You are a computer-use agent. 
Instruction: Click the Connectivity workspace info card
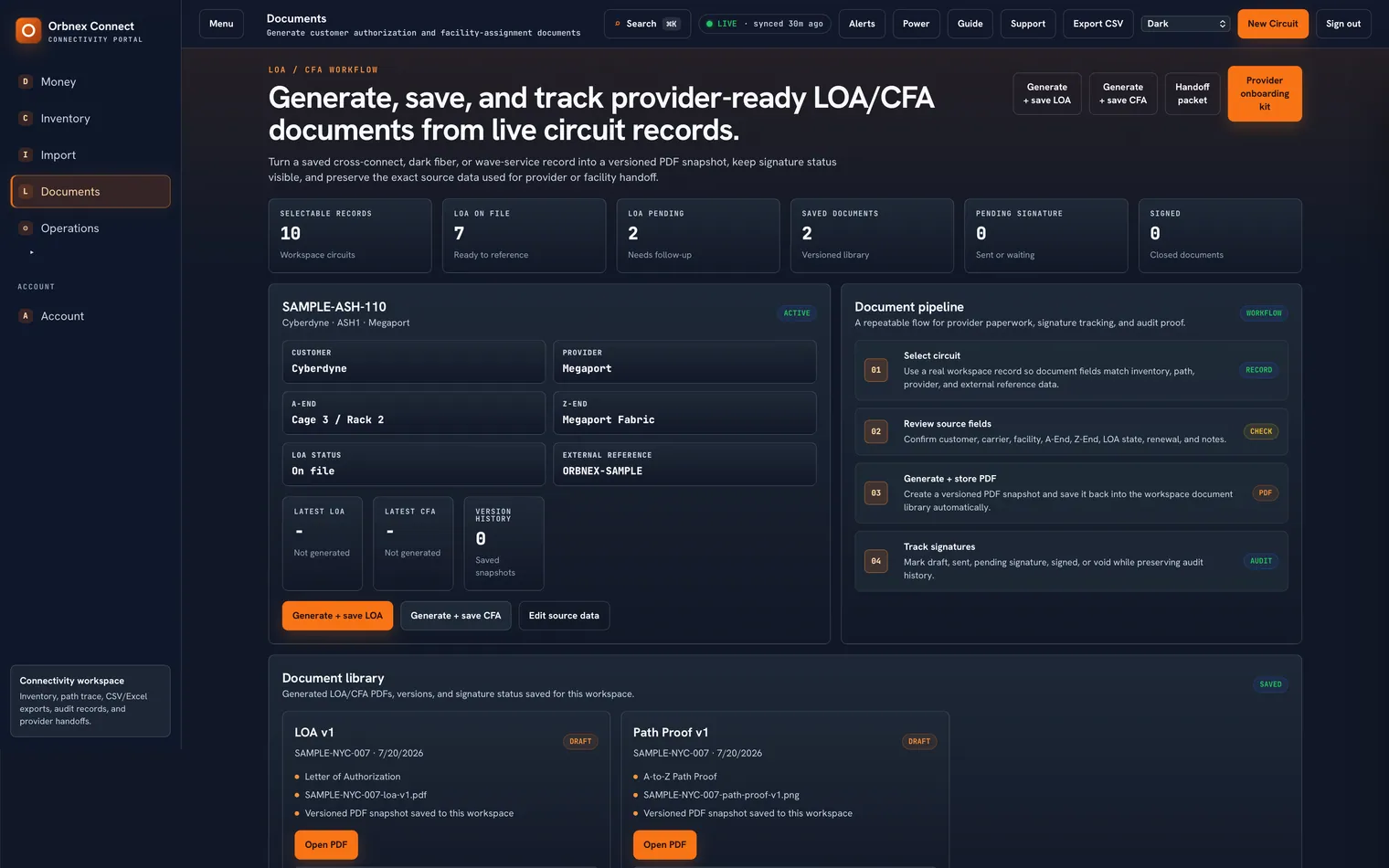pos(90,701)
